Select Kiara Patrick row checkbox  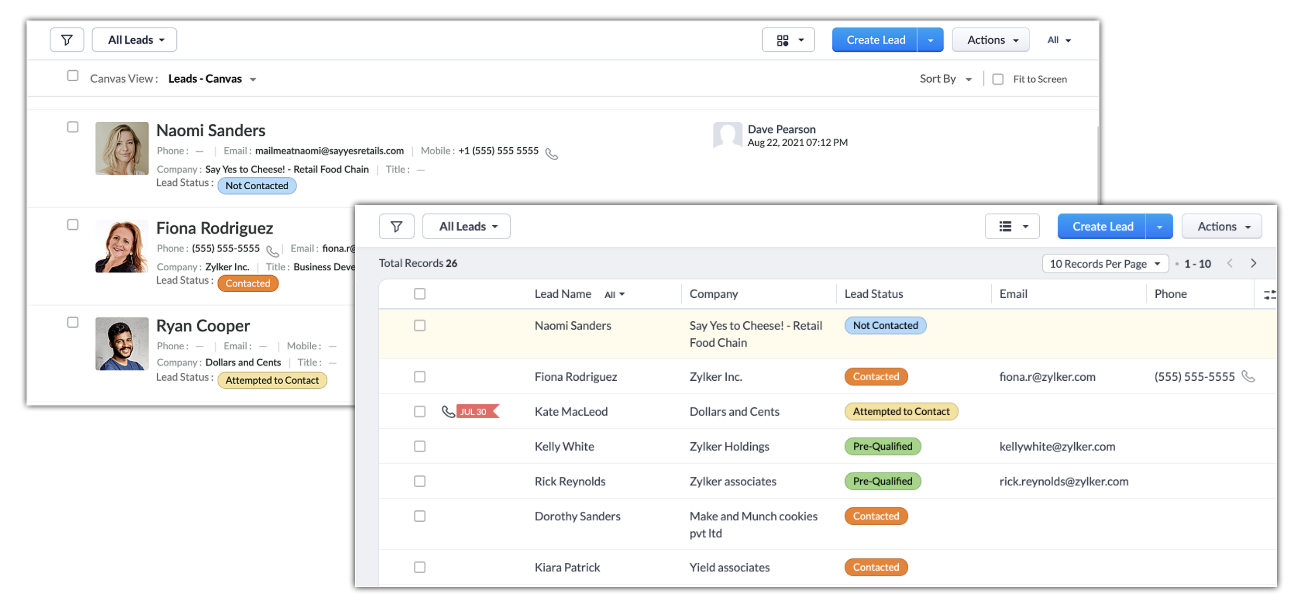420,567
